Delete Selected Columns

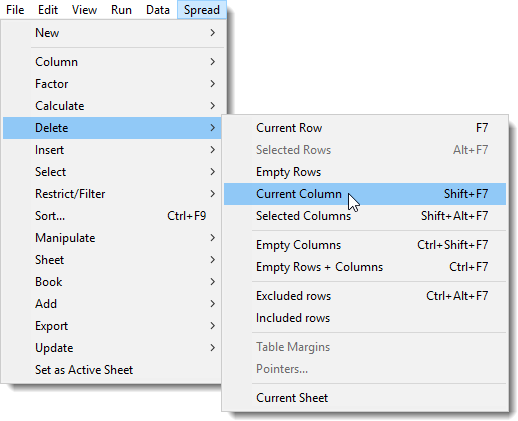click(365, 216)
